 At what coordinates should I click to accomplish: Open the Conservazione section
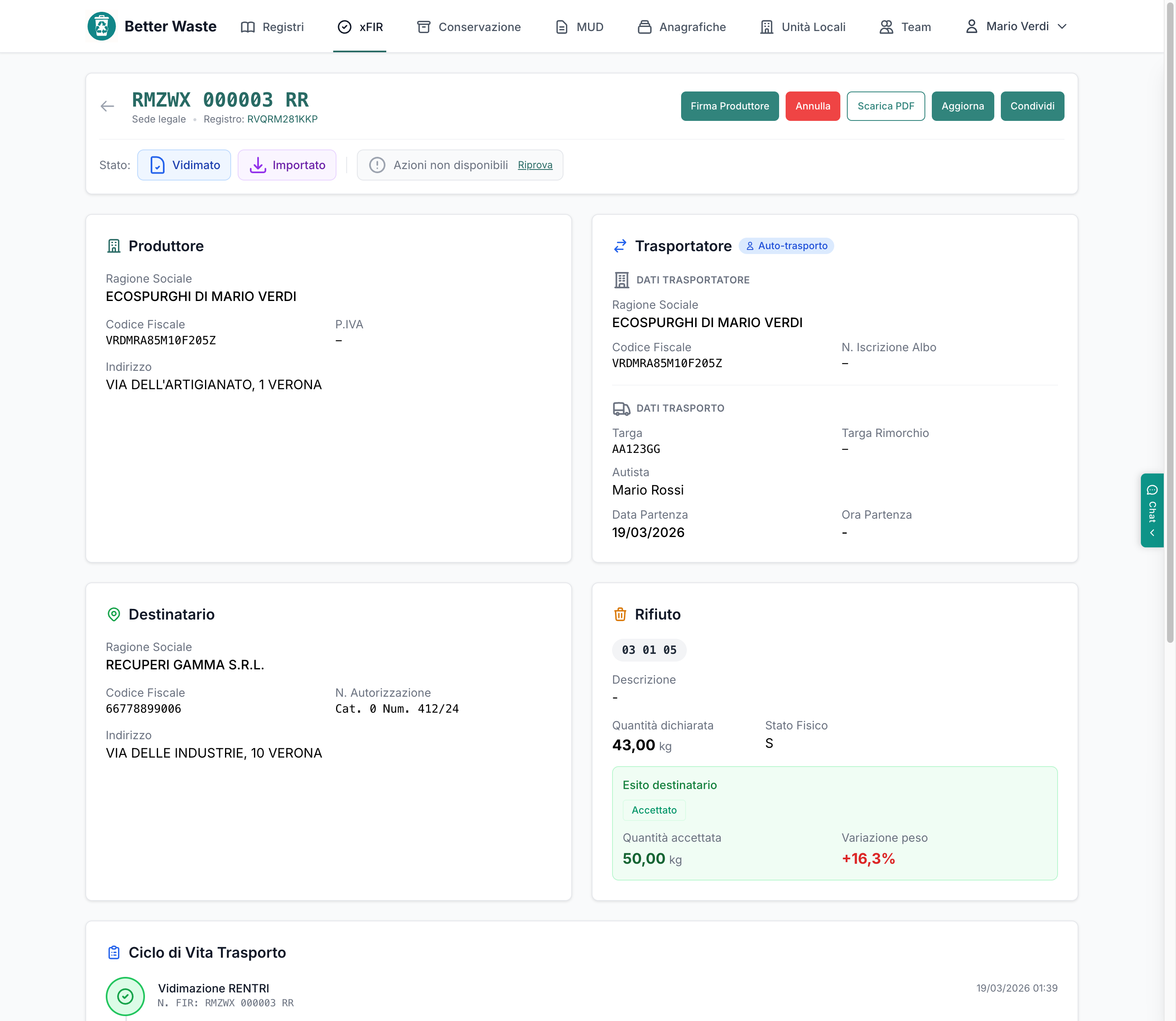(x=468, y=27)
